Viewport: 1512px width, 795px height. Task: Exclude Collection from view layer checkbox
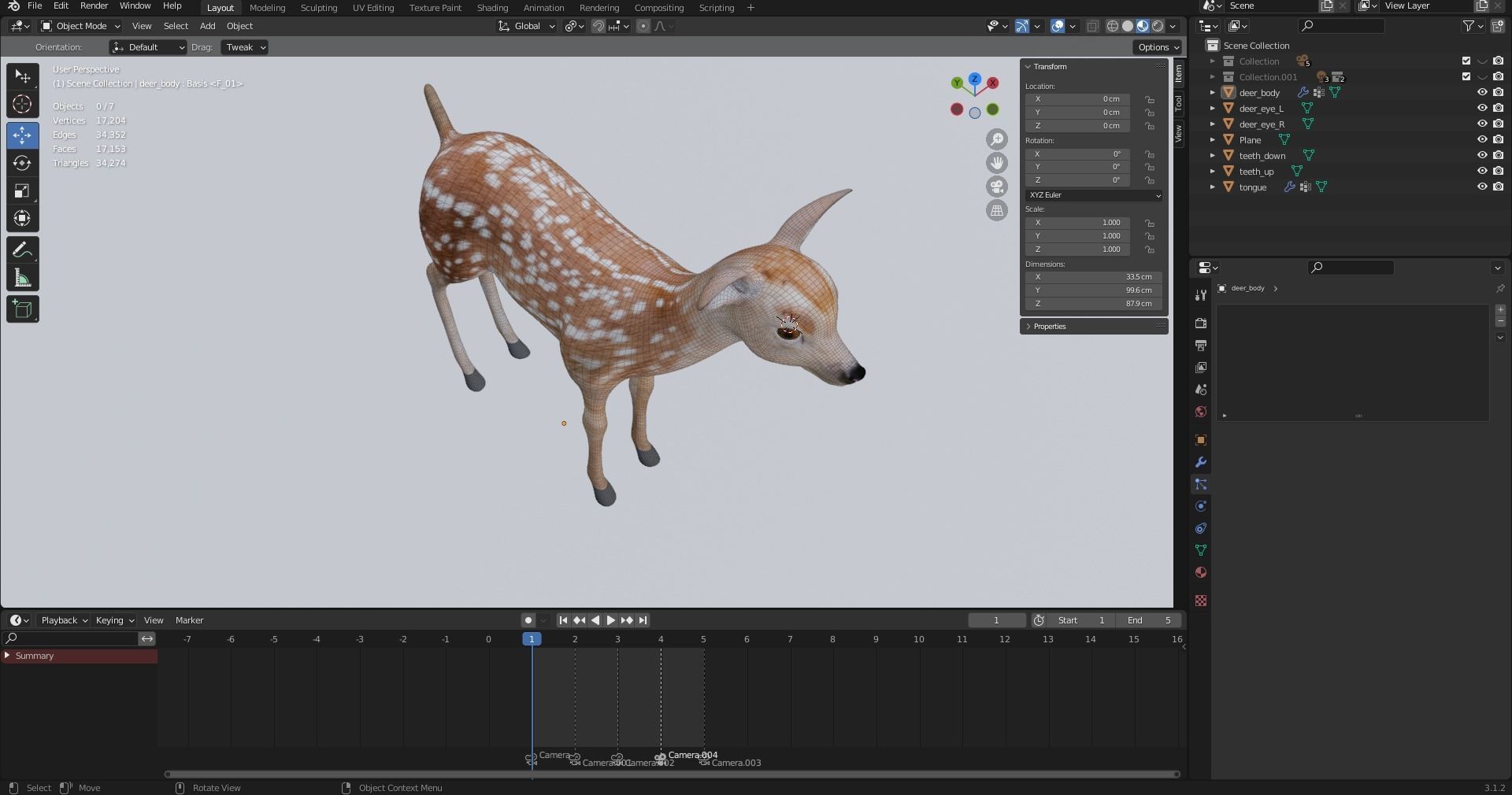pos(1466,61)
